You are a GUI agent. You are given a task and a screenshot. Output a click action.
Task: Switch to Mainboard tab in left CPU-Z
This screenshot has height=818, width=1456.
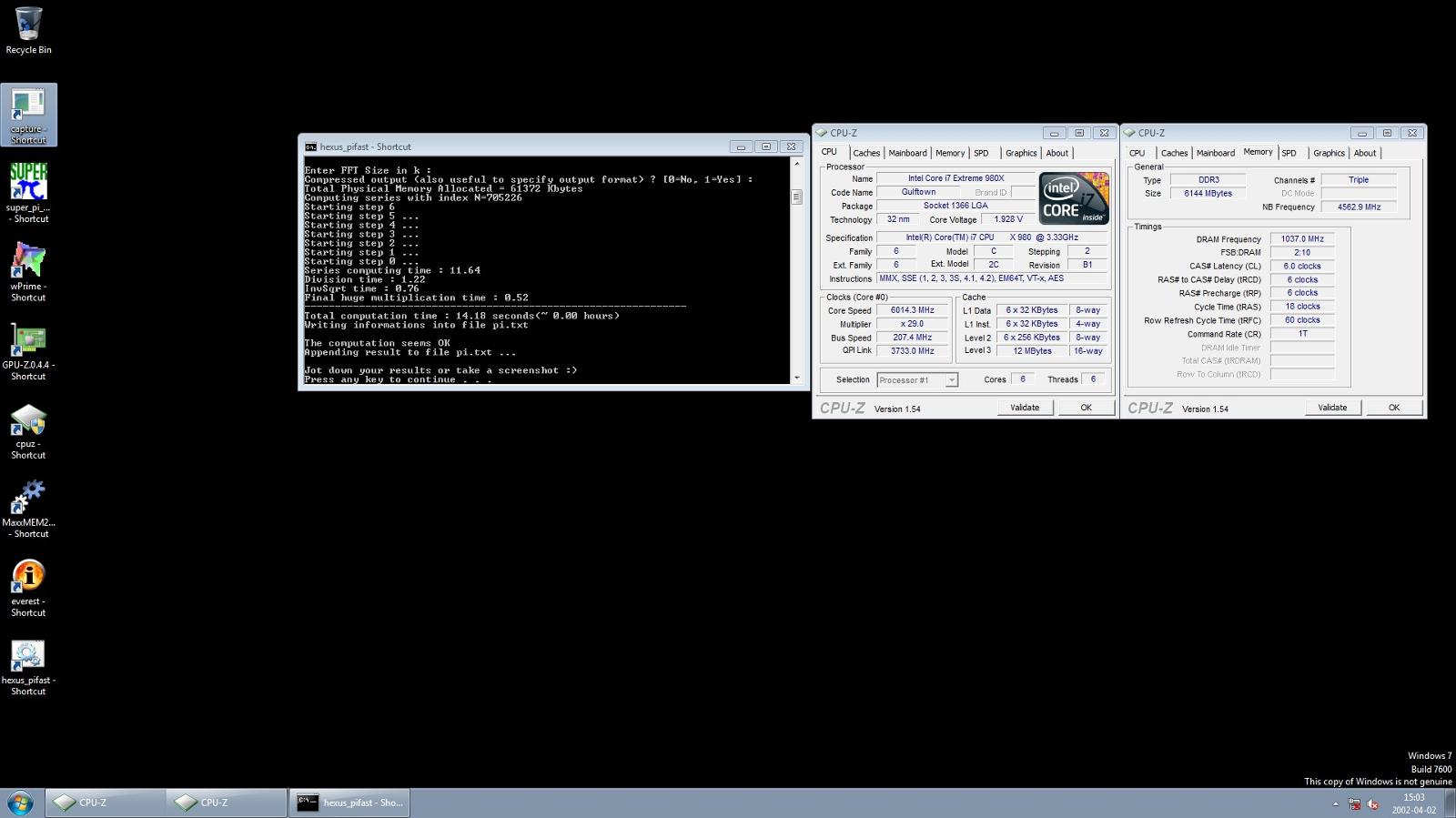pyautogui.click(x=907, y=153)
